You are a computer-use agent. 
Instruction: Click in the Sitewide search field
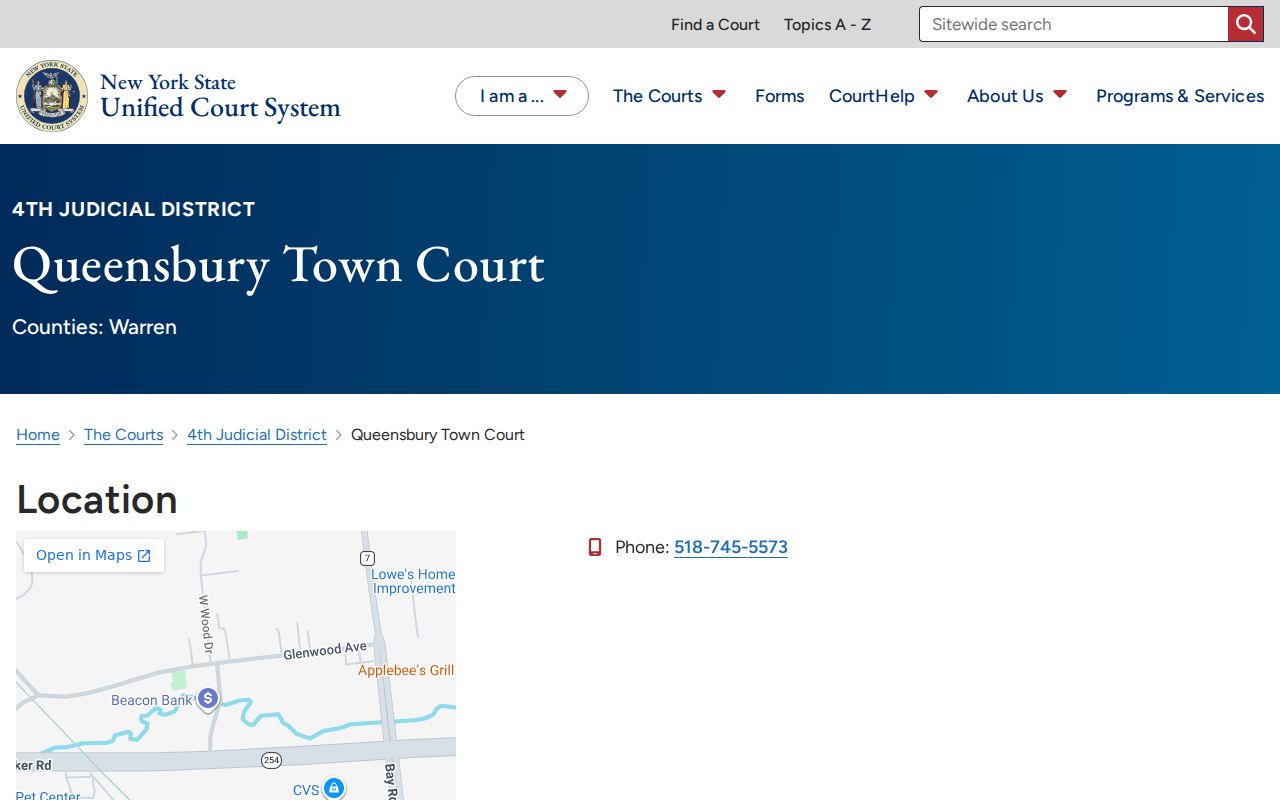[x=1073, y=24]
